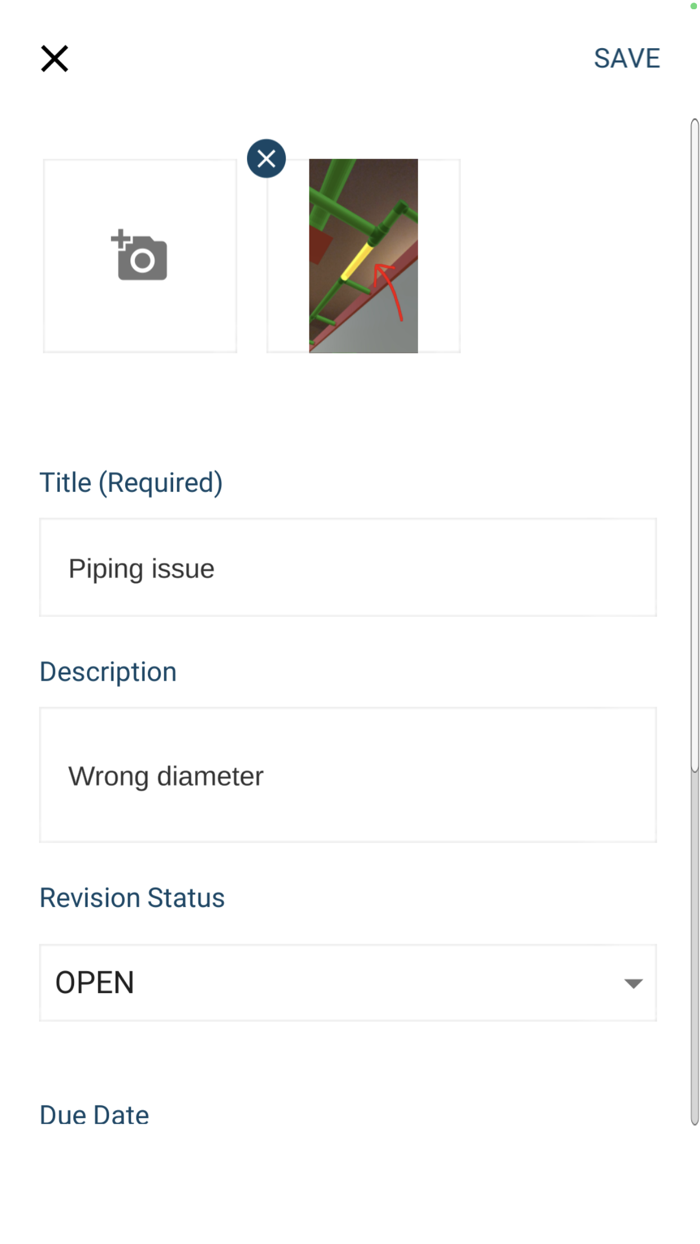This screenshot has height=1244, width=700.
Task: Tap the Due Date label
Action: [x=94, y=1115]
